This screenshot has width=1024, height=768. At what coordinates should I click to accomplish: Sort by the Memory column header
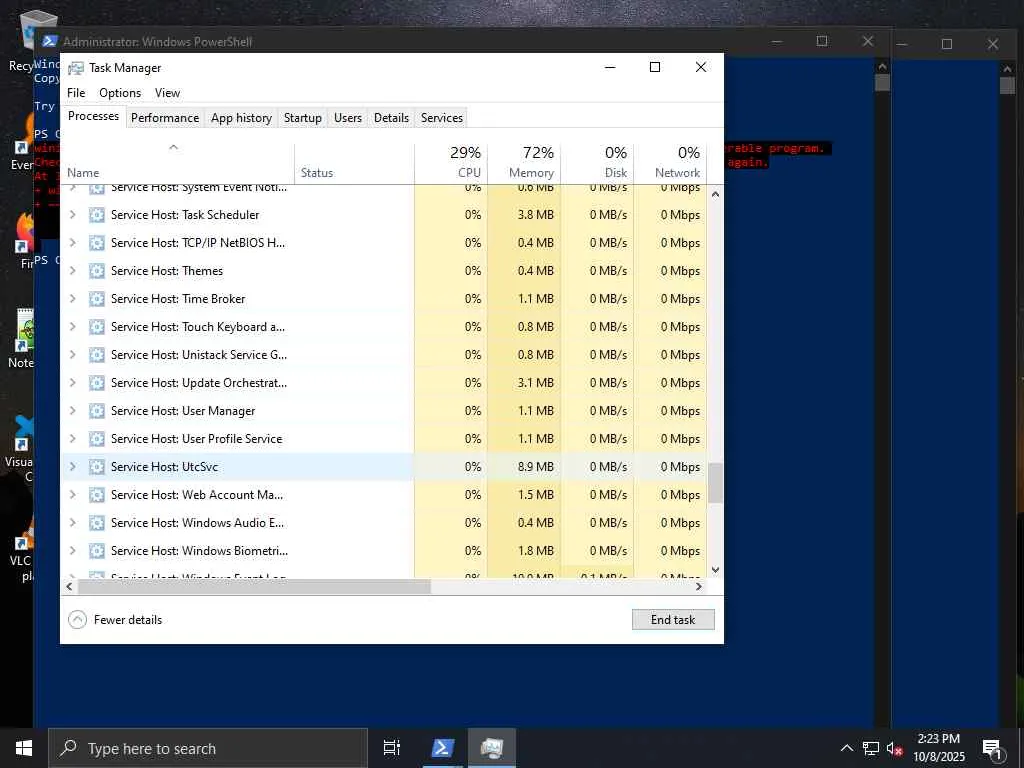point(524,163)
